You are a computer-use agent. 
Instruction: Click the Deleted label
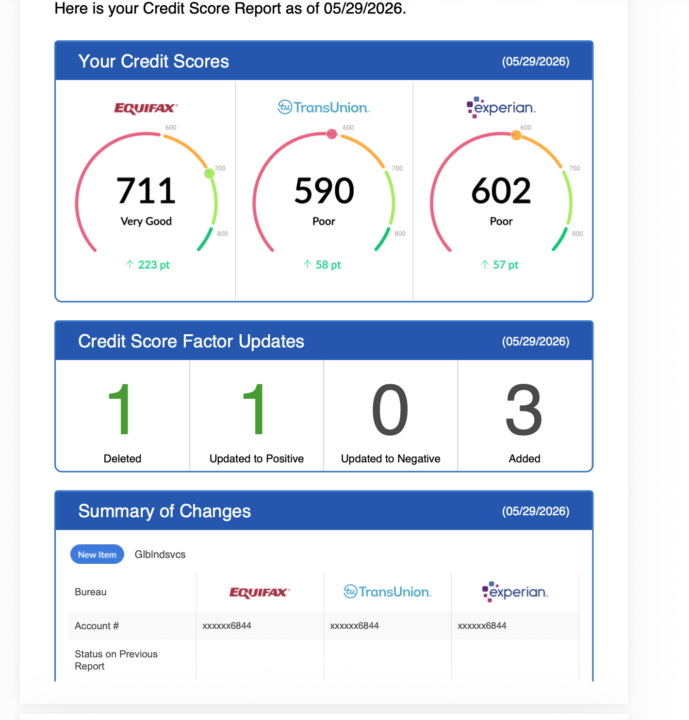click(122, 459)
